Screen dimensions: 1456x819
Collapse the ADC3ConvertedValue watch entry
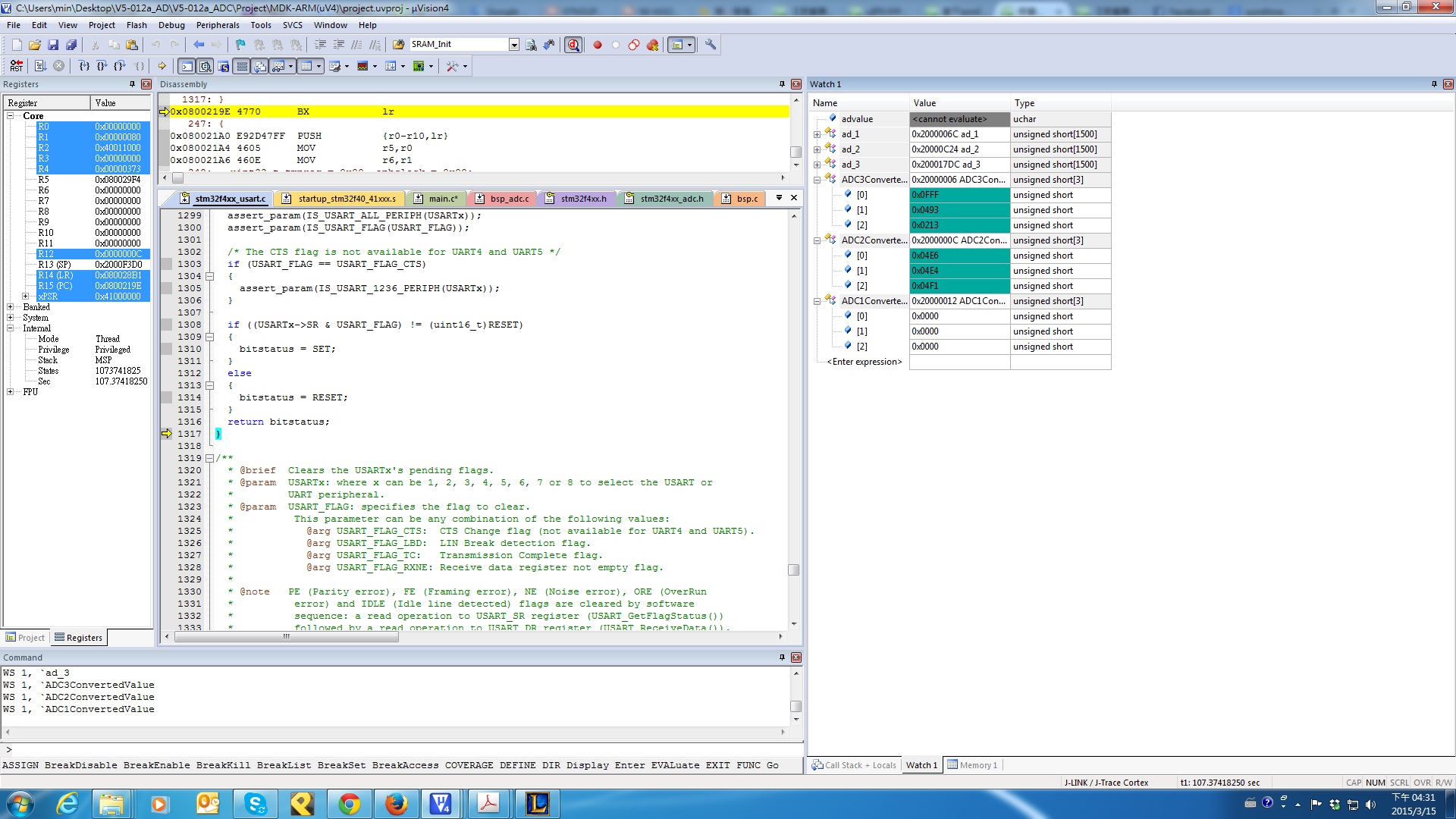[817, 180]
